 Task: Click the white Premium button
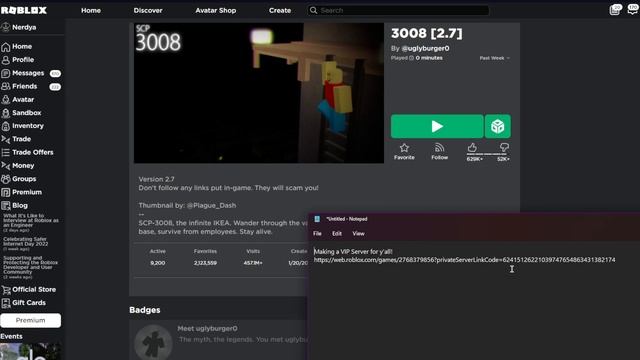31,320
